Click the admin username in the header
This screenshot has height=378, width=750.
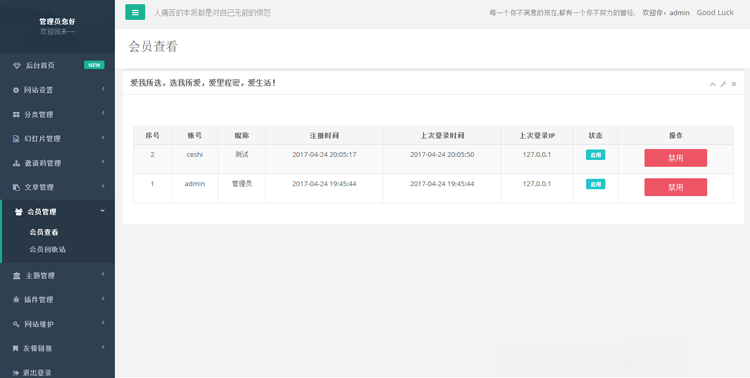pyautogui.click(x=679, y=12)
